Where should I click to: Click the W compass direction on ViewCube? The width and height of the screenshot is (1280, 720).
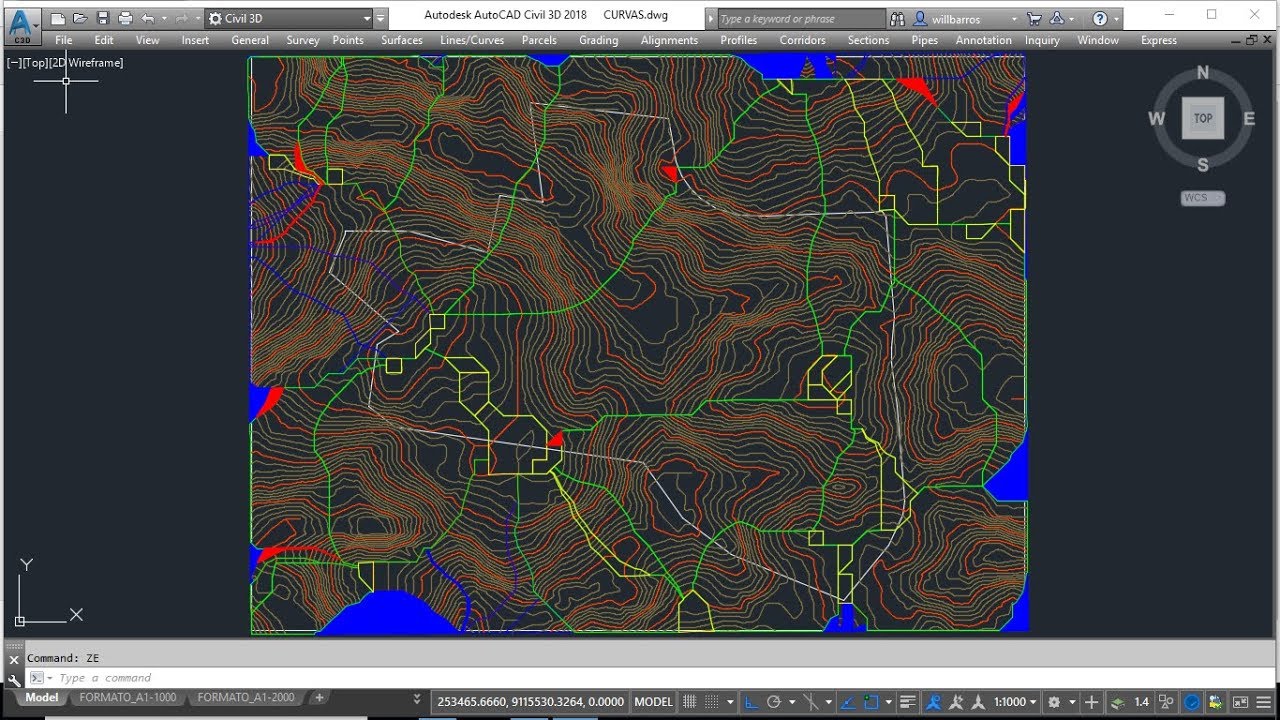(x=1156, y=119)
